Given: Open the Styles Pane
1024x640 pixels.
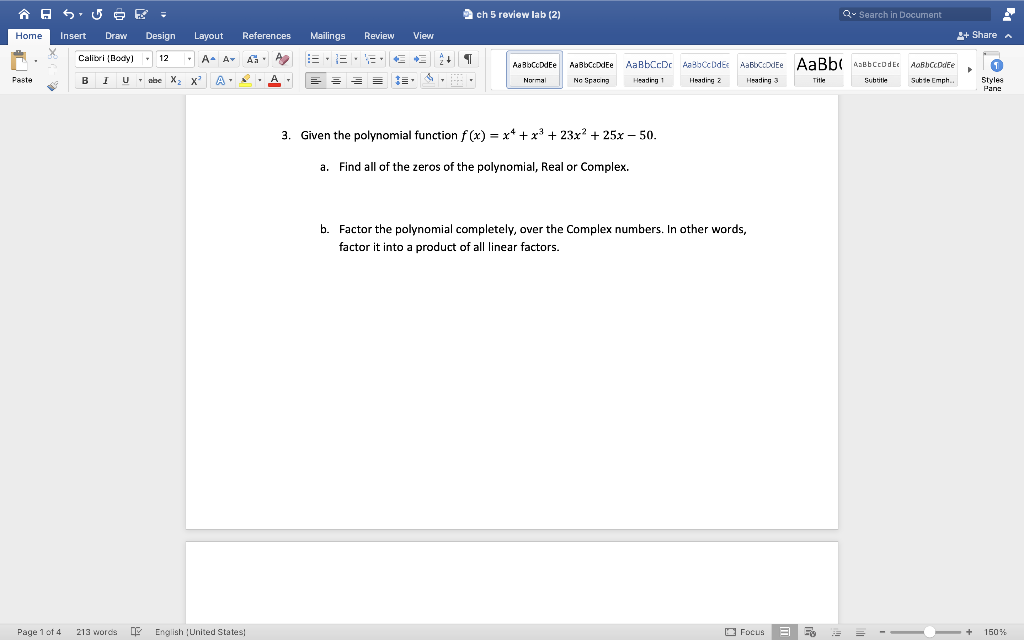Looking at the screenshot, I should tap(991, 70).
